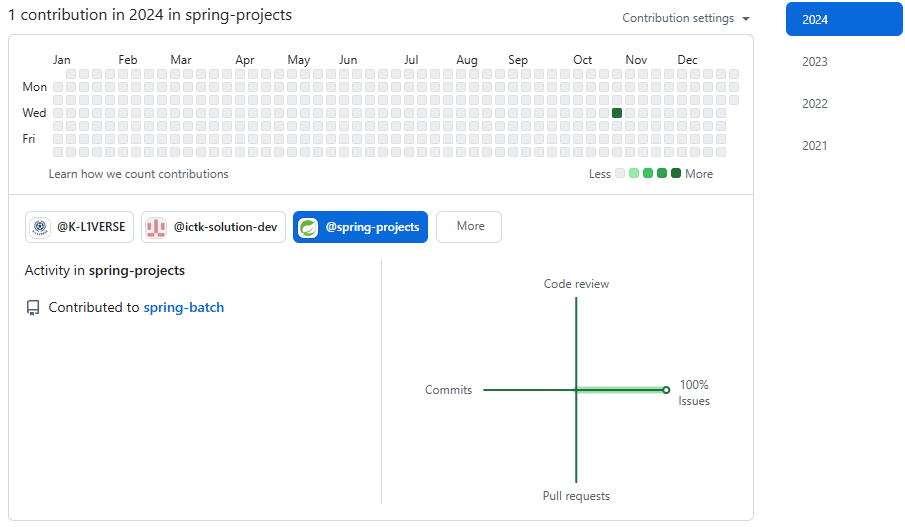Click the darkest green legend swatch
The width and height of the screenshot is (905, 527).
(676, 173)
